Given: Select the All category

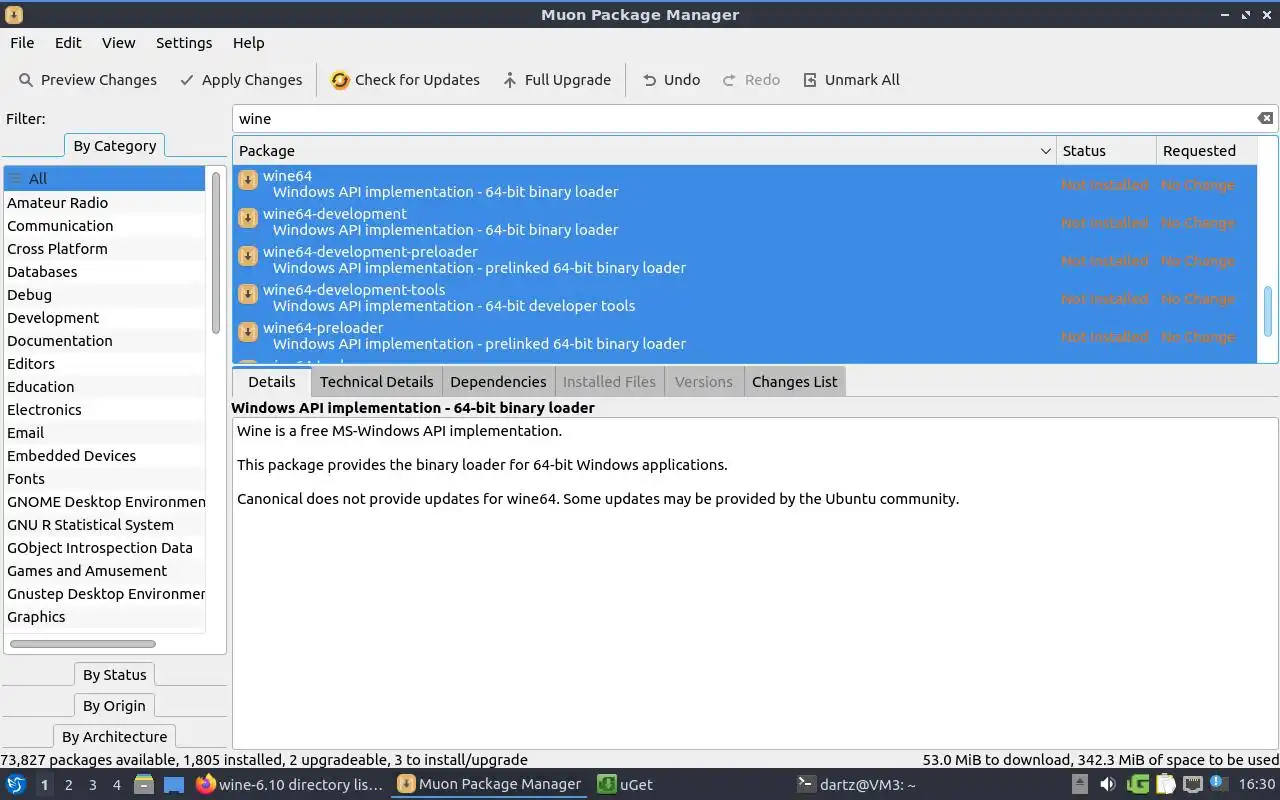Looking at the screenshot, I should coord(105,179).
